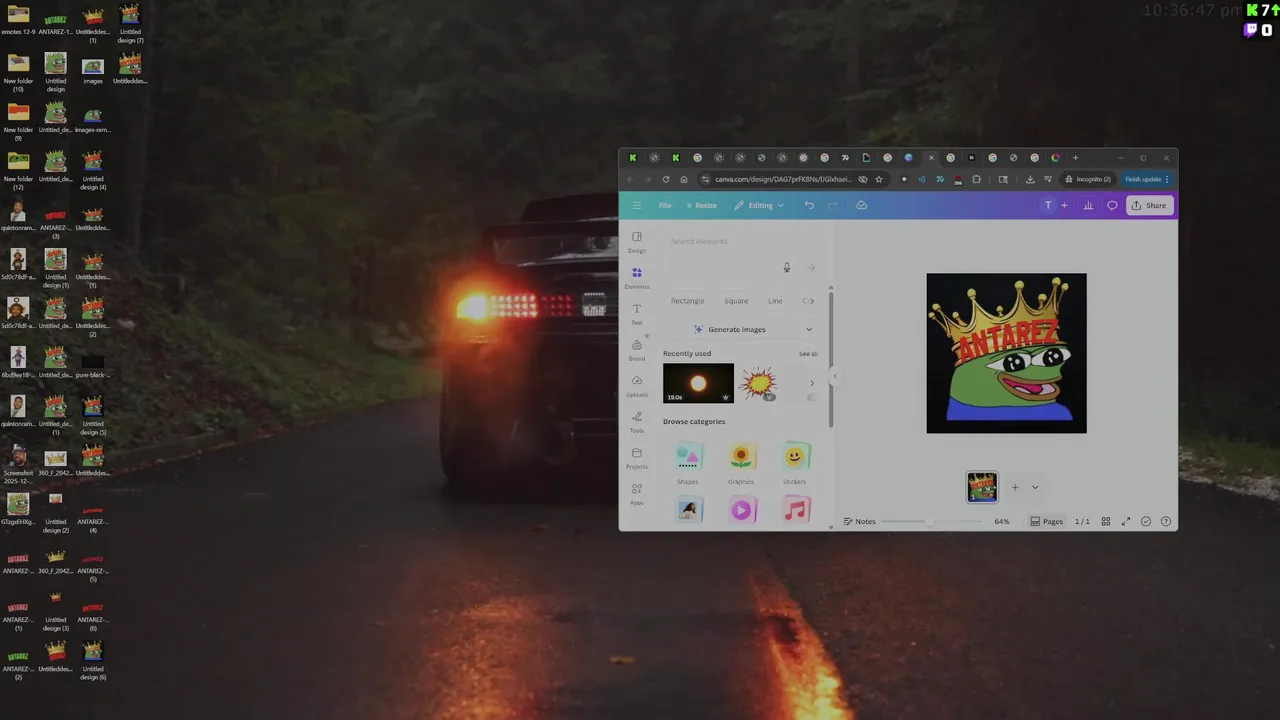
Task: Enter fullscreen present mode icon
Action: 1126,521
